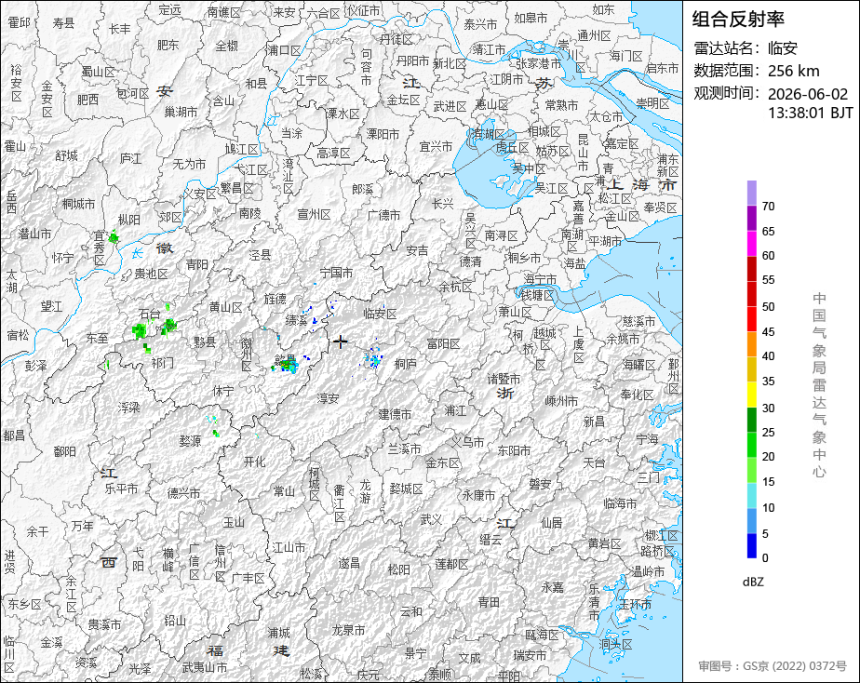Viewport: 860px width, 683px height.
Task: Click the yellow 30–35 dBZ legend color
Action: click(751, 394)
